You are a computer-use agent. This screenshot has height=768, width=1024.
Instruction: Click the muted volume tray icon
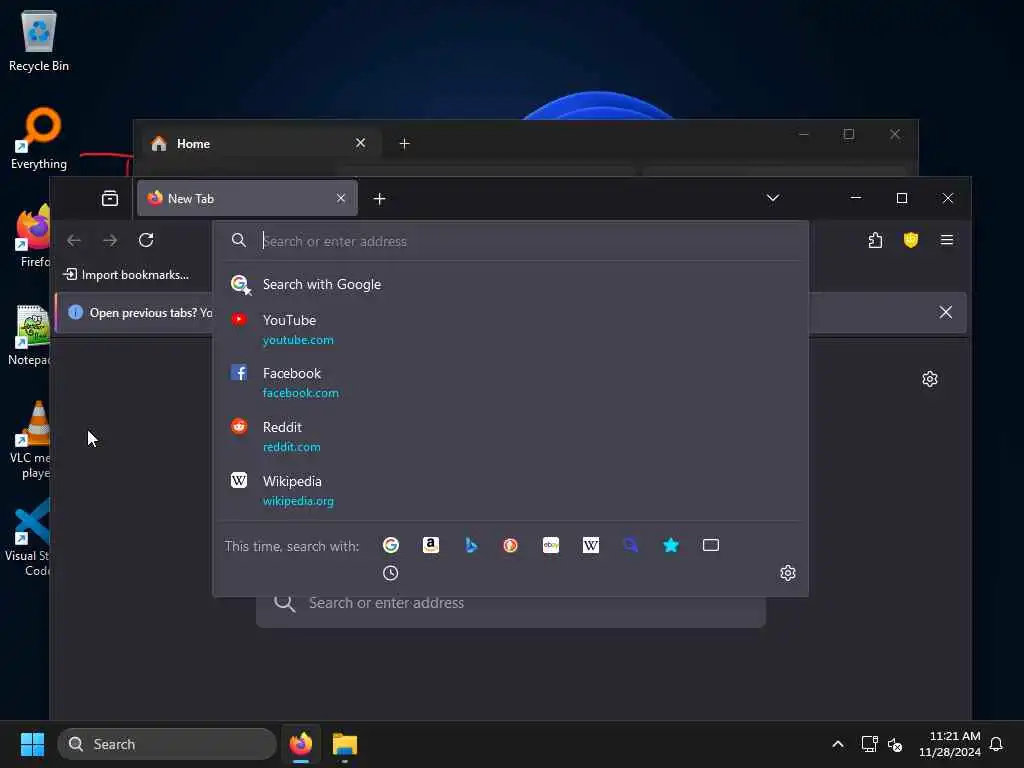point(895,744)
